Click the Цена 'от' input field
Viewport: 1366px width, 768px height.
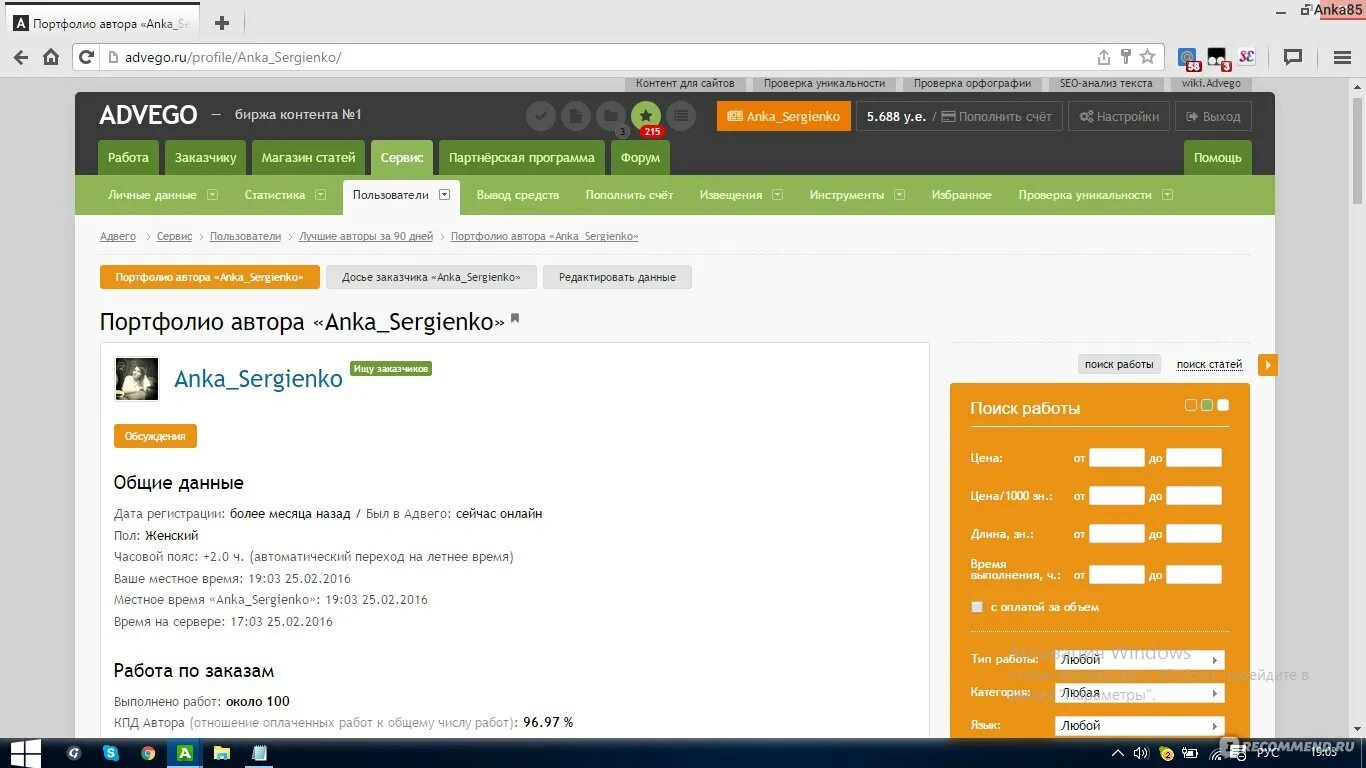[1116, 458]
